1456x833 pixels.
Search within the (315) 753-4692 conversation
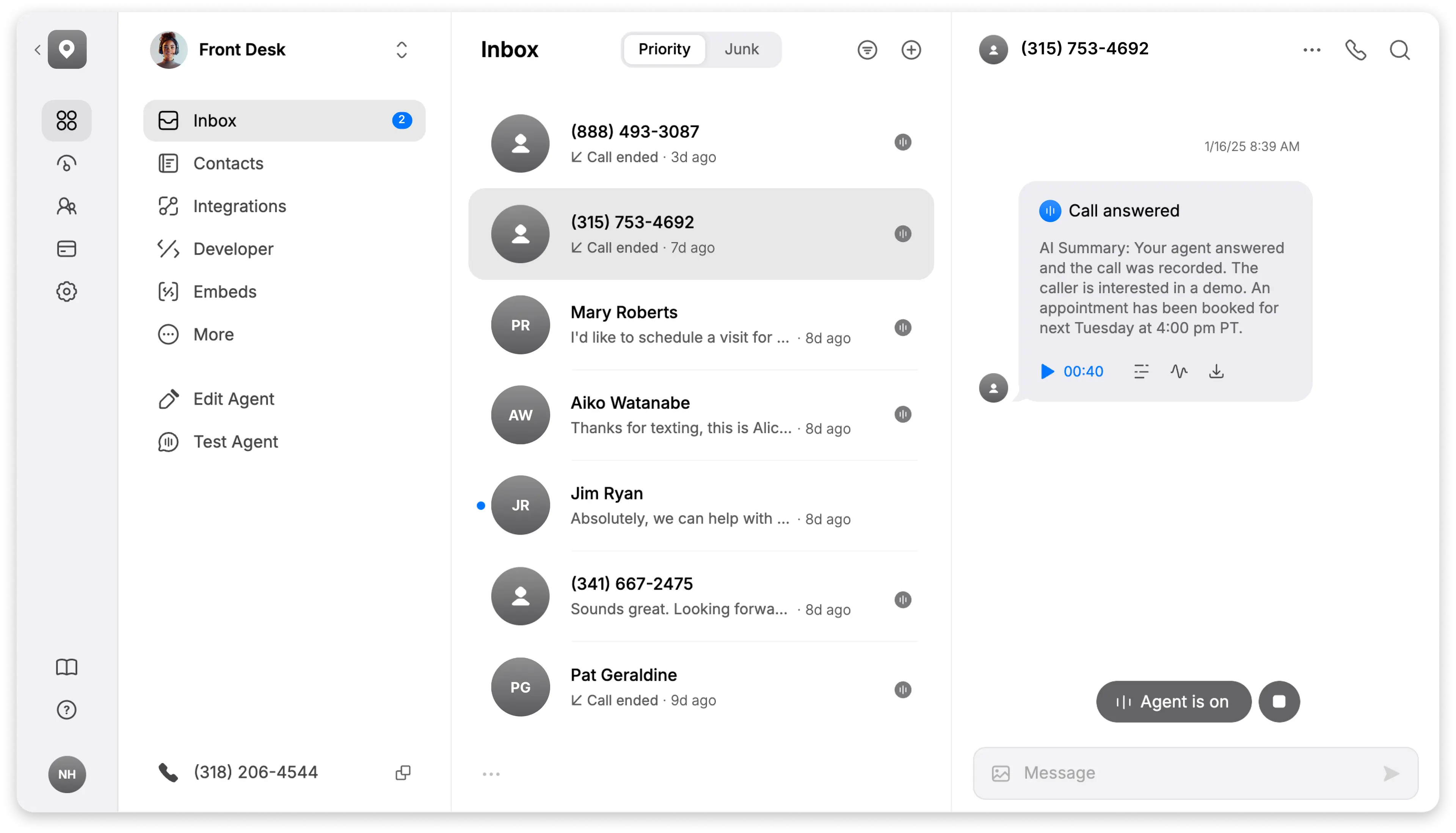1400,50
